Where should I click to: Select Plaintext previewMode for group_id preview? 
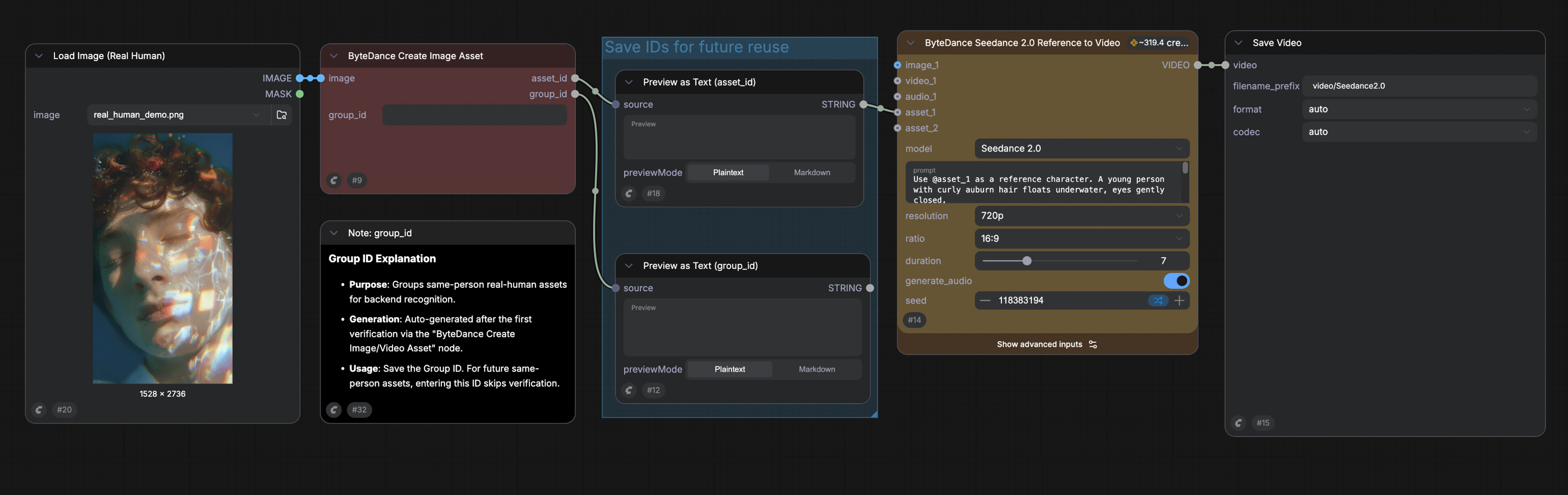[729, 369]
